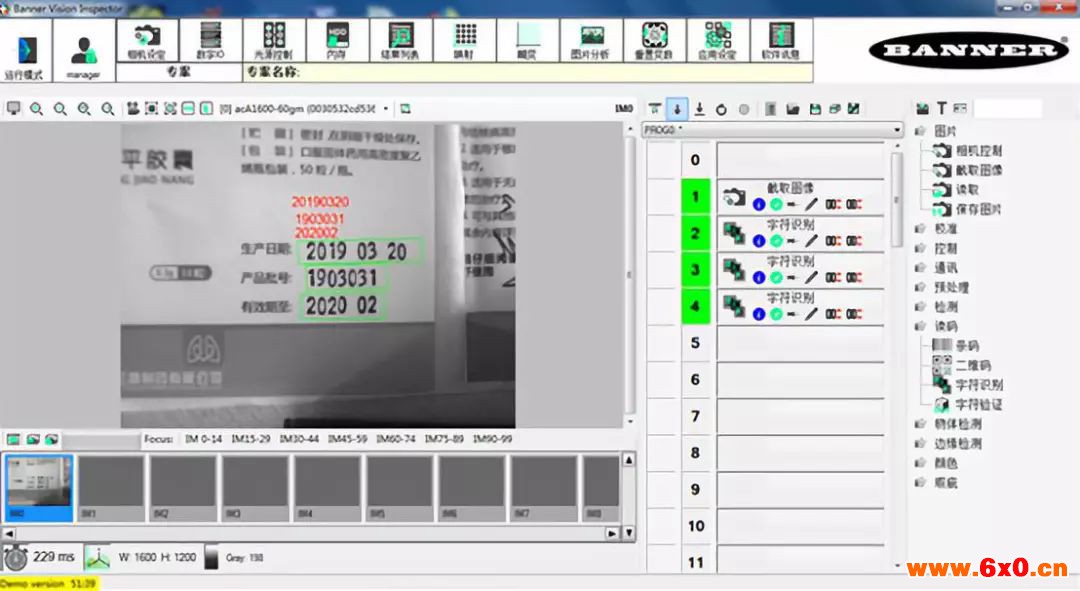Select the IM60-74 focus range
The image size is (1080, 591).
(395, 439)
